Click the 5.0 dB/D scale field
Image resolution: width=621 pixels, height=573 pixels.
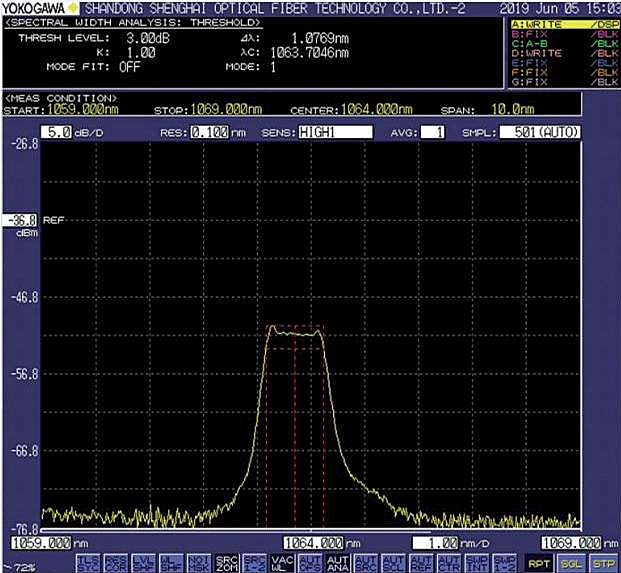[57, 132]
